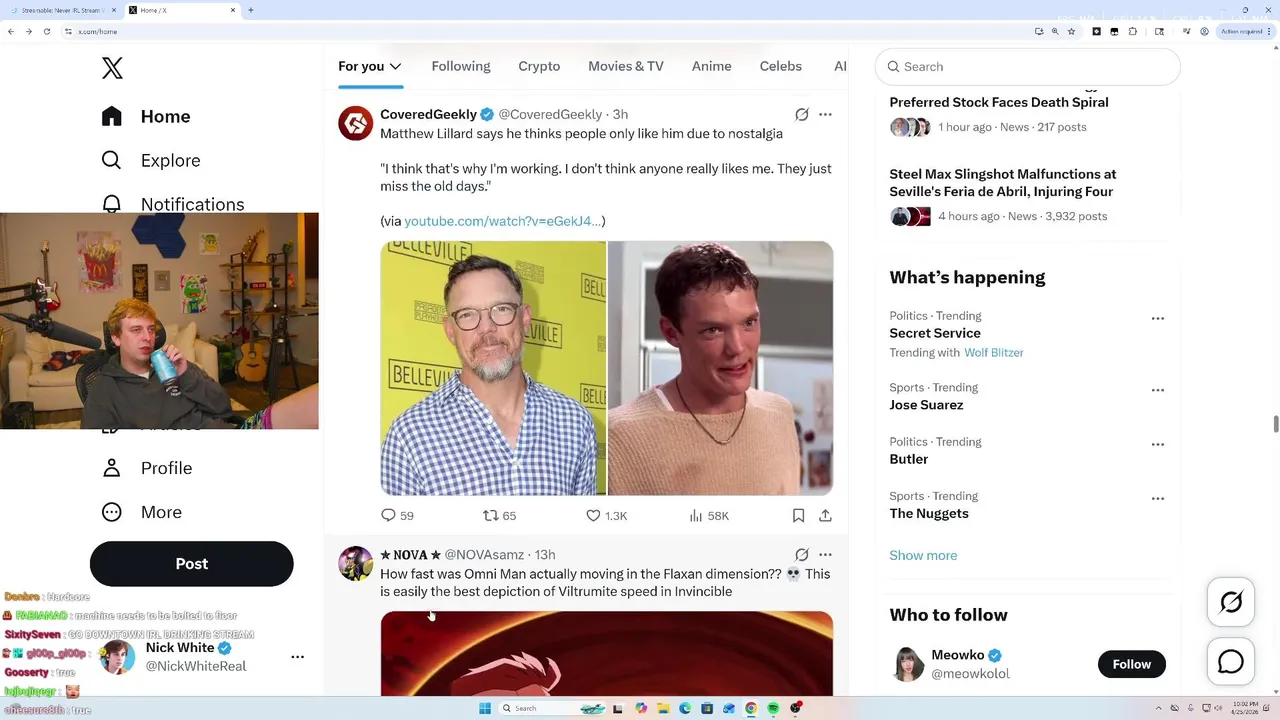Open the @CoveredGeekly handle link

point(550,114)
